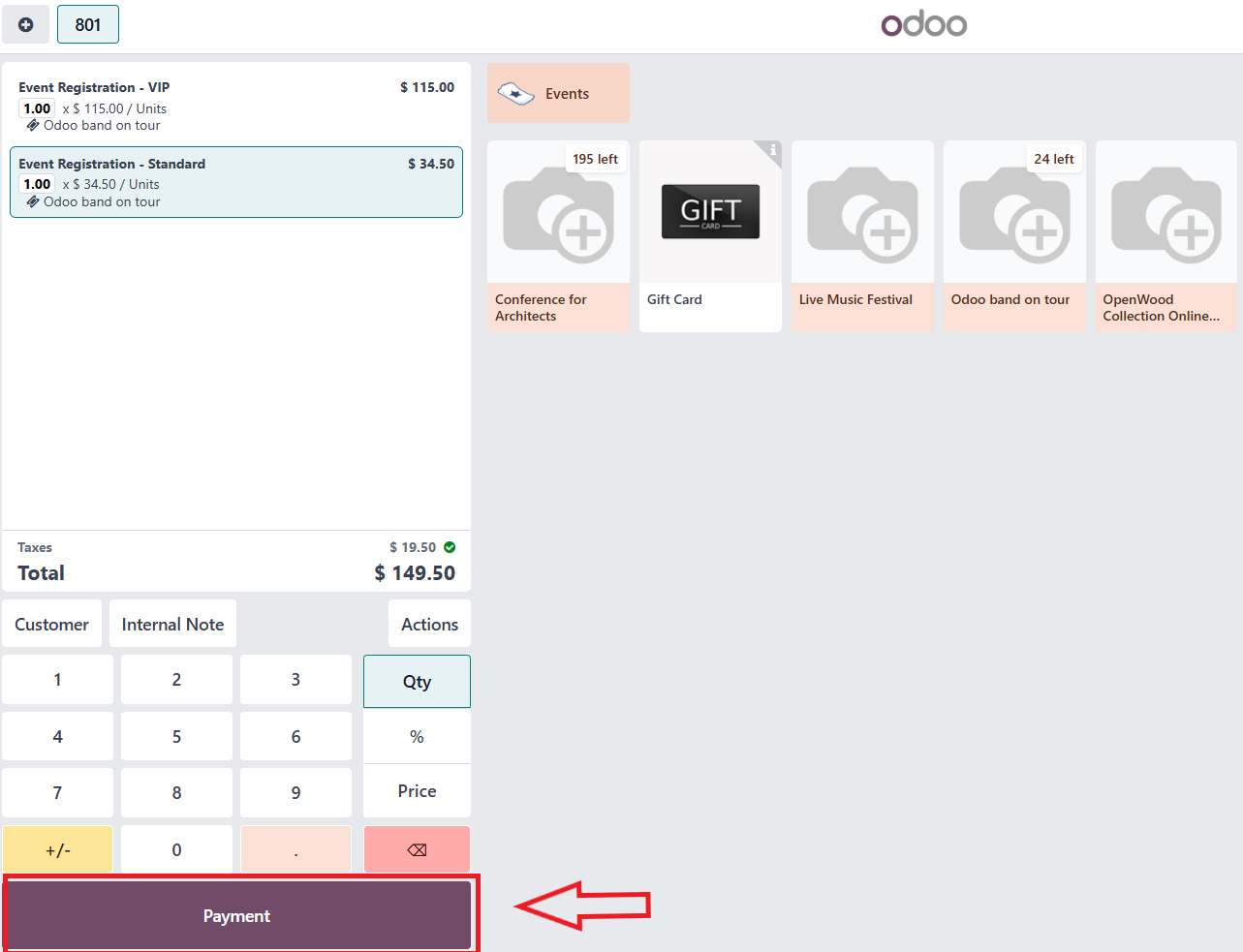Tap numpad key 8

176,793
